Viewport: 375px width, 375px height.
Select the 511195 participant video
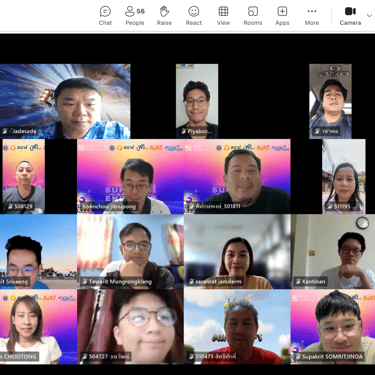click(x=344, y=176)
